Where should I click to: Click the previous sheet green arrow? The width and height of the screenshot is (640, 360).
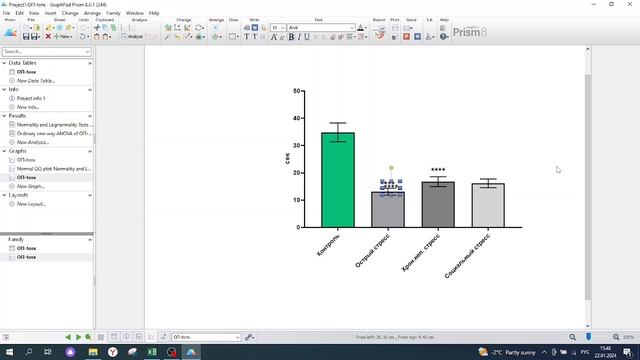[x=68, y=337]
